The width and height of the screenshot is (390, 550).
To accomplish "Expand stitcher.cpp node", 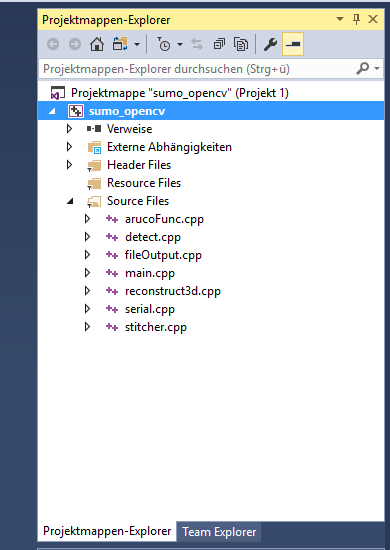I will point(87,327).
